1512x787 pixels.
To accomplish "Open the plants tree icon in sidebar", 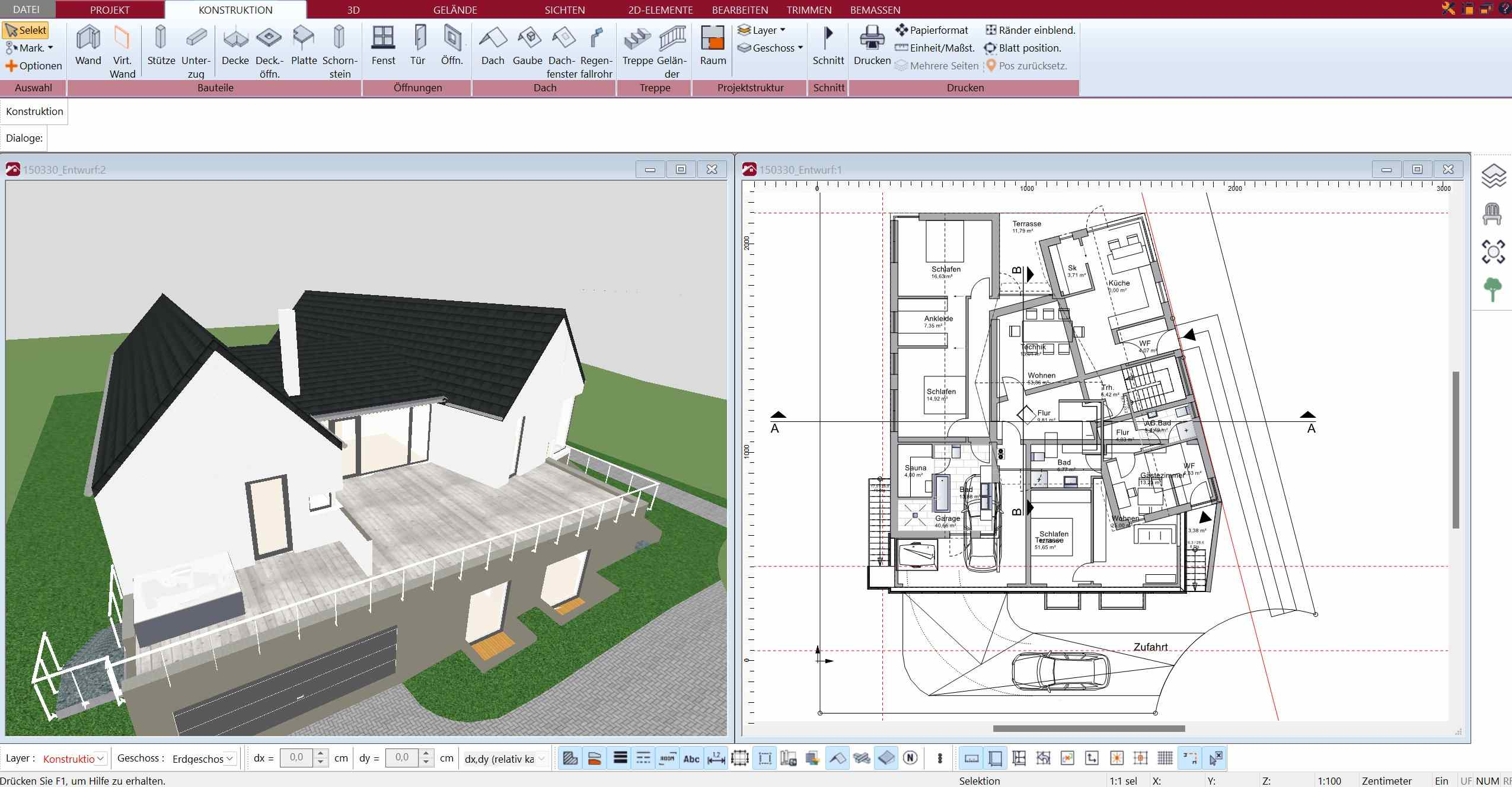I will pyautogui.click(x=1492, y=290).
